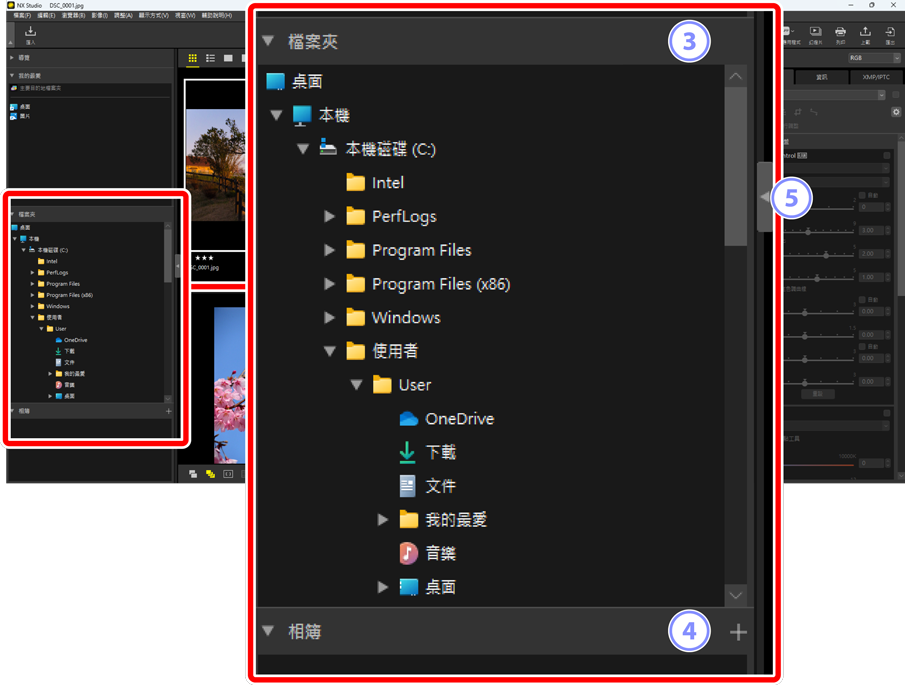Click the Export (匯出) toolbar icon

point(889,34)
